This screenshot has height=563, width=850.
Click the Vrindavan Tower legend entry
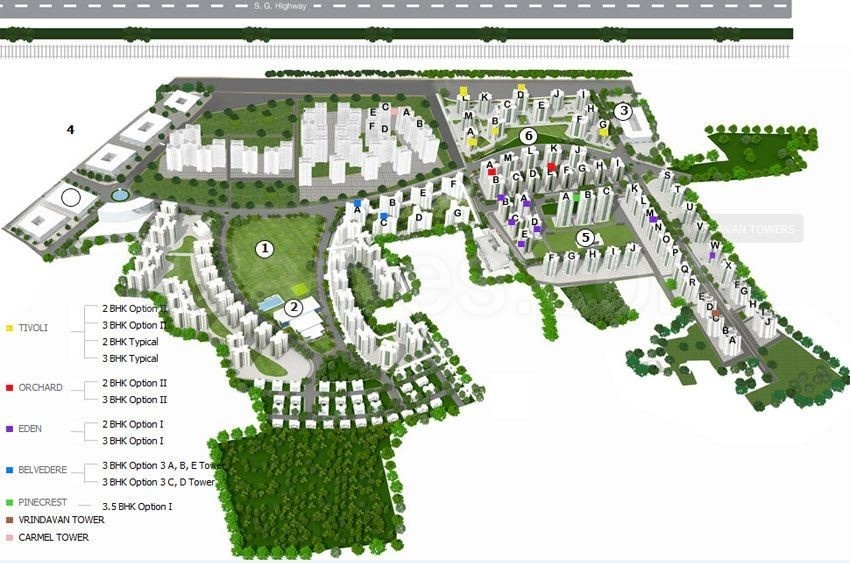point(61,520)
